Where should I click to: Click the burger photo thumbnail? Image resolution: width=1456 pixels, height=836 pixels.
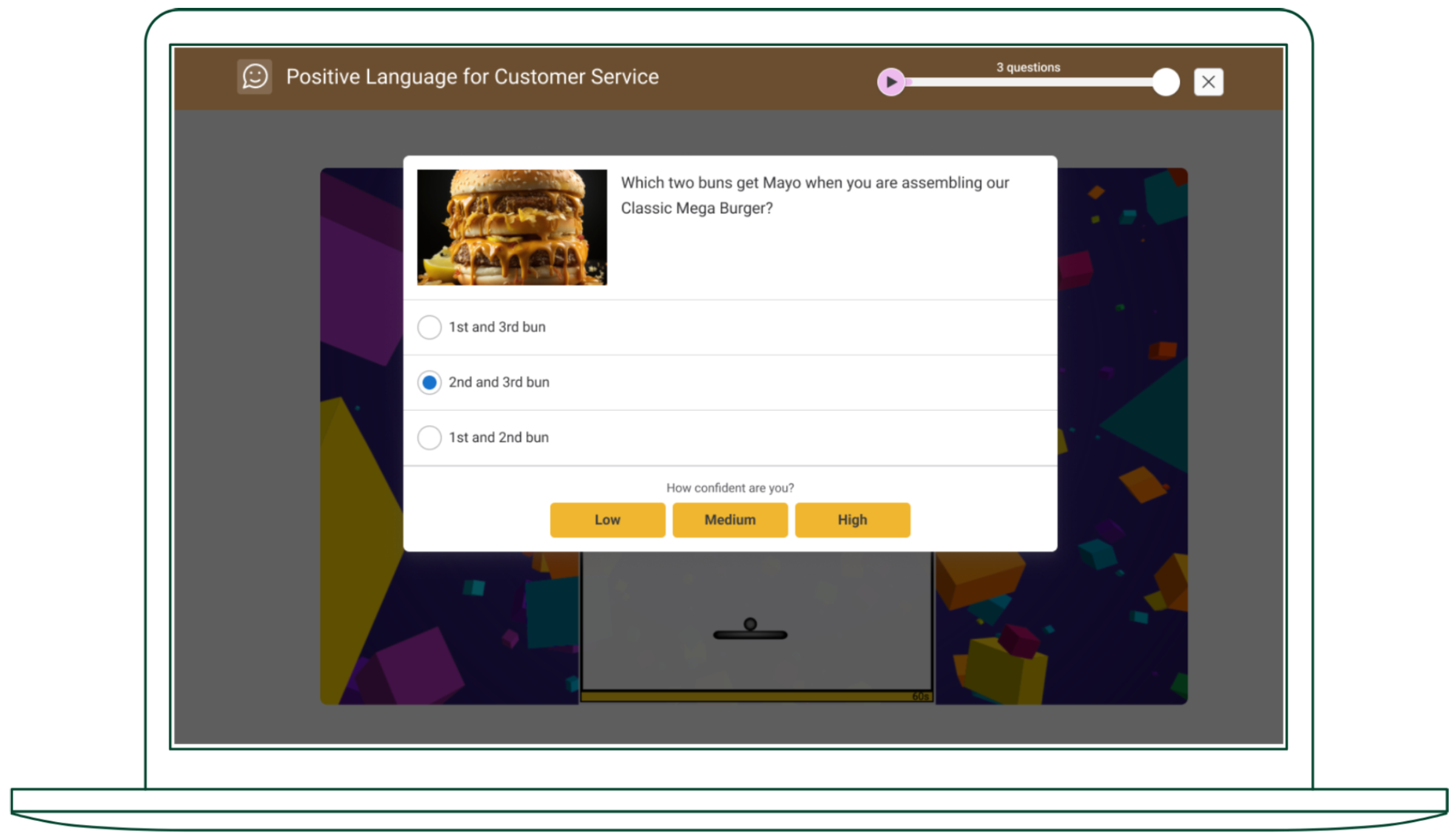tap(511, 227)
